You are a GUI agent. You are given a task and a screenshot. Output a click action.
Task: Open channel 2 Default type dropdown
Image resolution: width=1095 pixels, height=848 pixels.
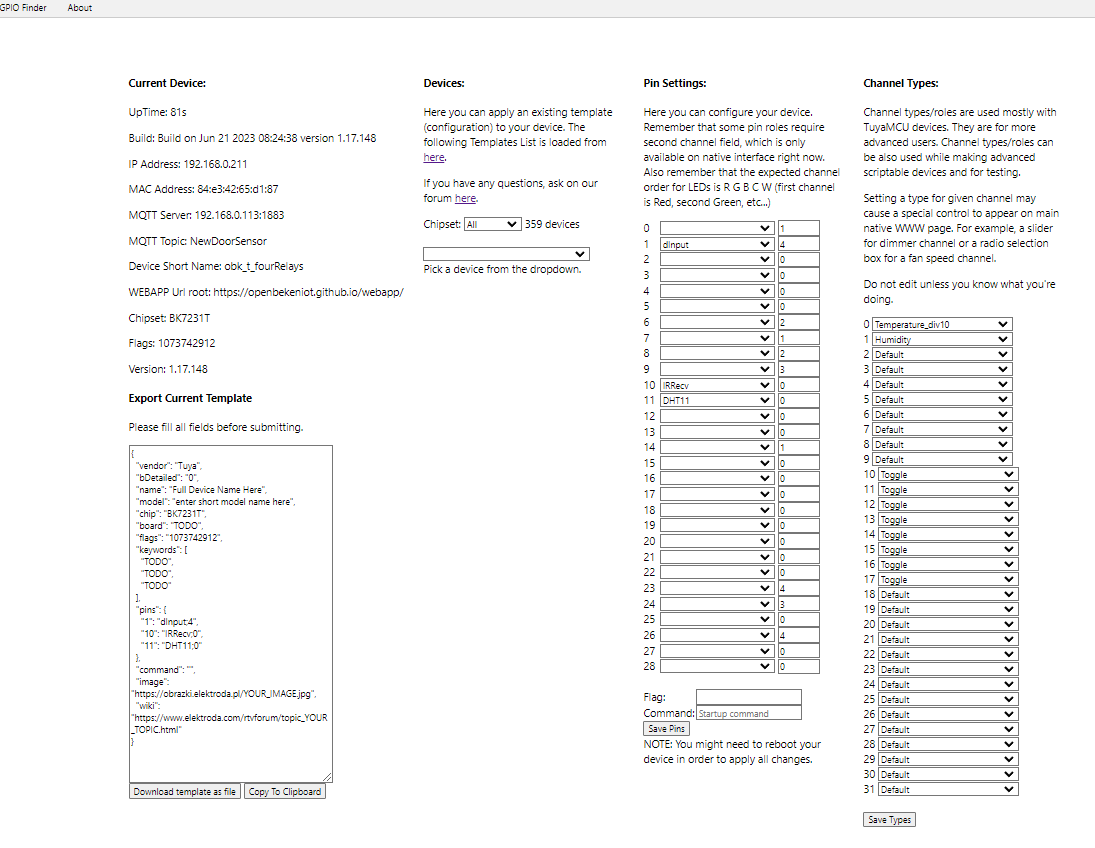(x=942, y=354)
